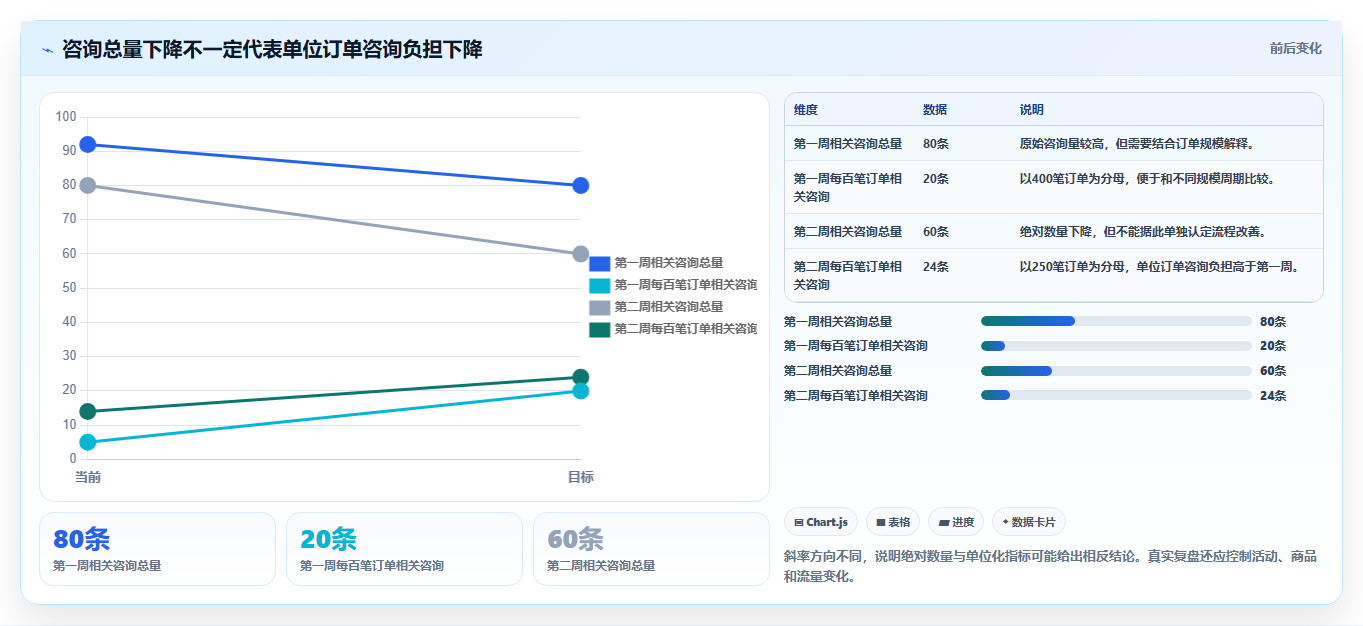The image size is (1363, 626).
Task: Click the 24条 cell in the table
Action: (x=936, y=267)
